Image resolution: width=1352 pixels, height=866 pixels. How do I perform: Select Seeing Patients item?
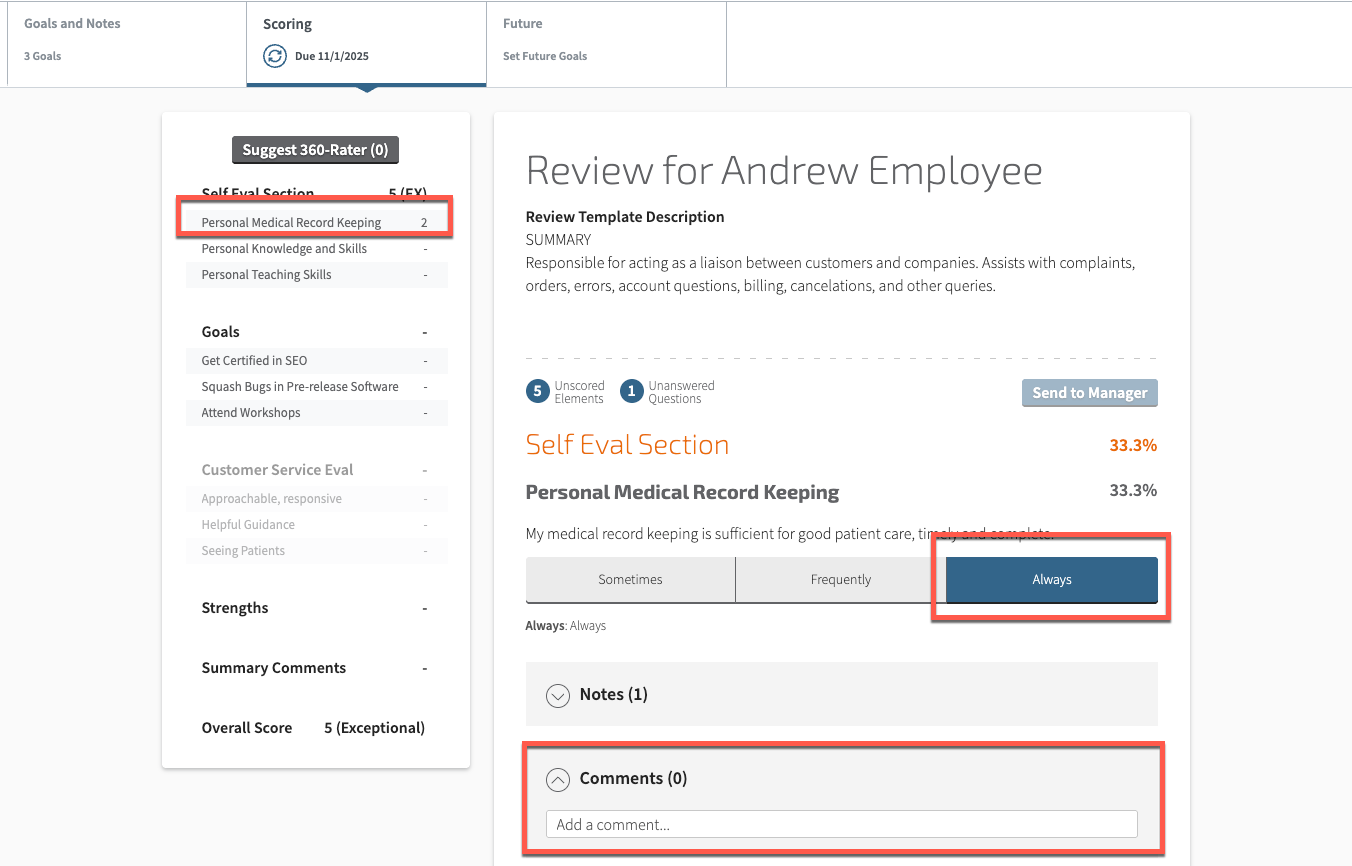tap(316, 551)
